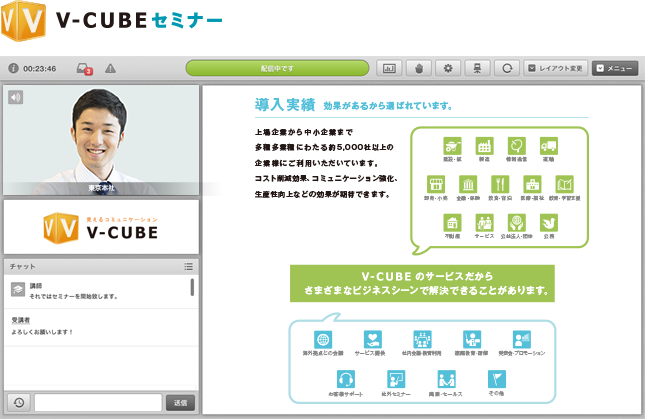Click the blue heart in hand icon
This screenshot has height=419, width=645.
coord(373,340)
